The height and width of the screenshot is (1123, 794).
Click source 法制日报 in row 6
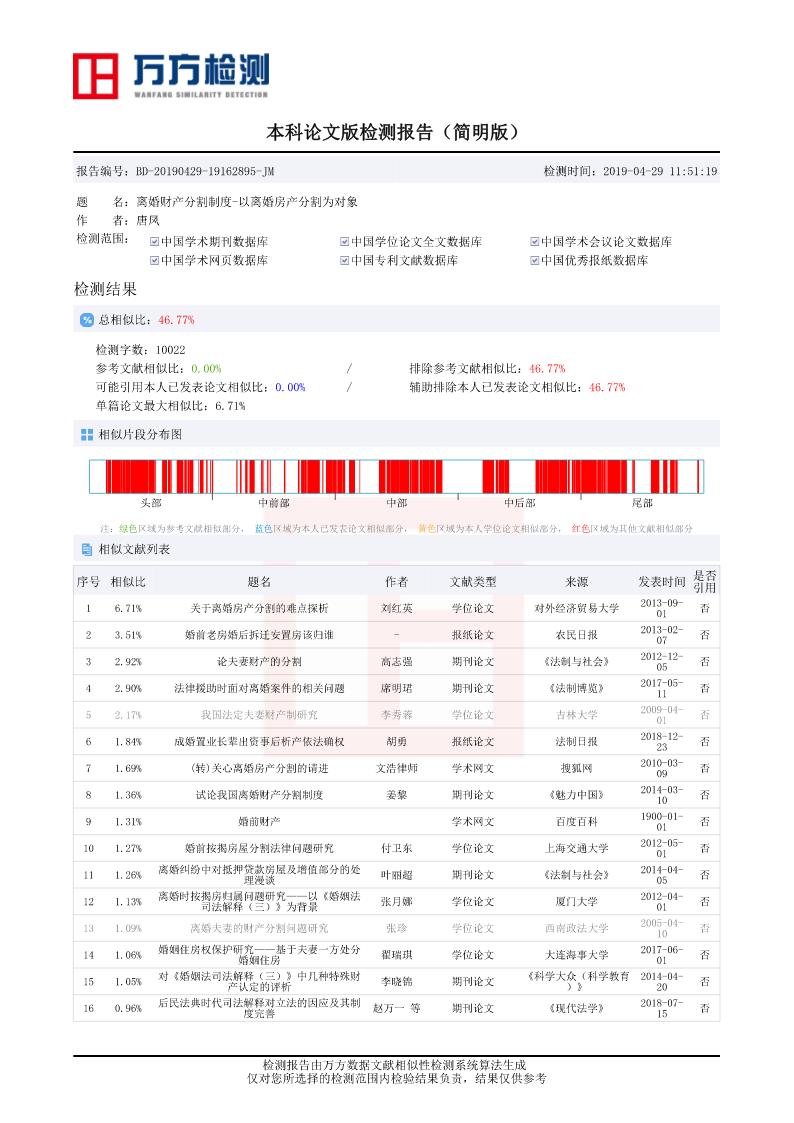576,742
